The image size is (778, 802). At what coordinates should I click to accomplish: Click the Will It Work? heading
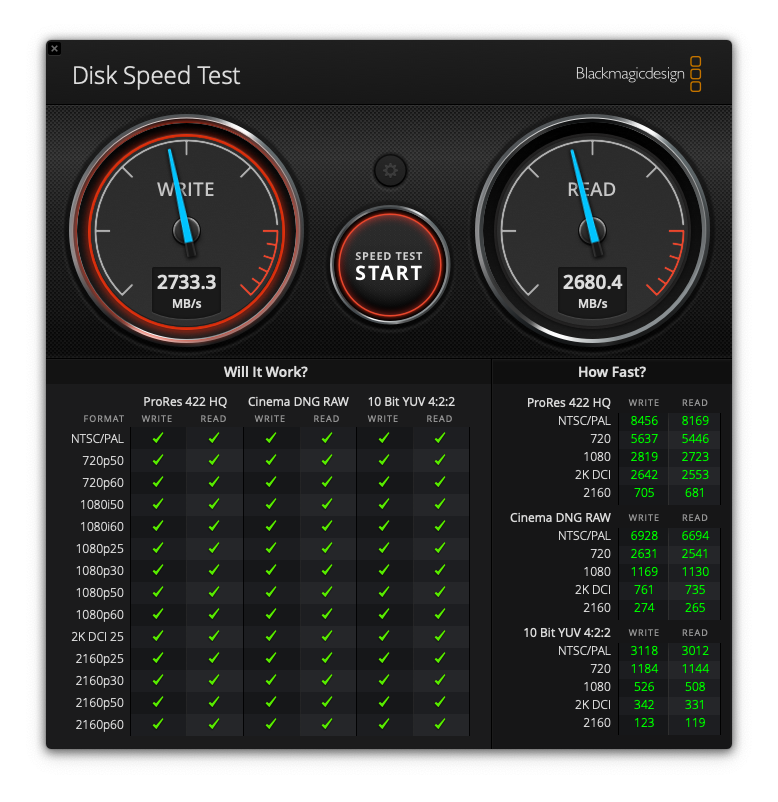(x=265, y=372)
